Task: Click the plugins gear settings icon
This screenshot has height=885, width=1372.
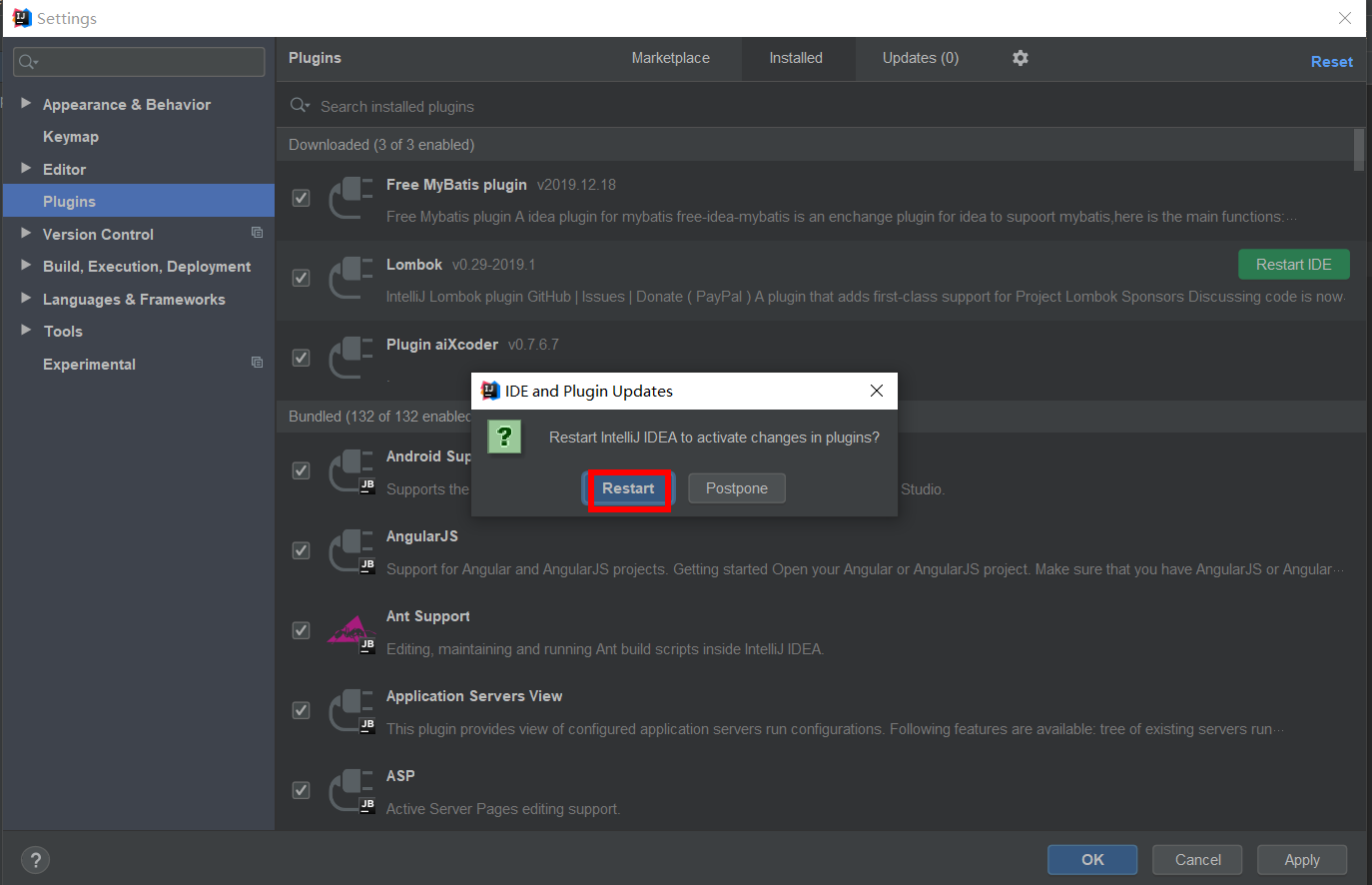Action: (x=1020, y=58)
